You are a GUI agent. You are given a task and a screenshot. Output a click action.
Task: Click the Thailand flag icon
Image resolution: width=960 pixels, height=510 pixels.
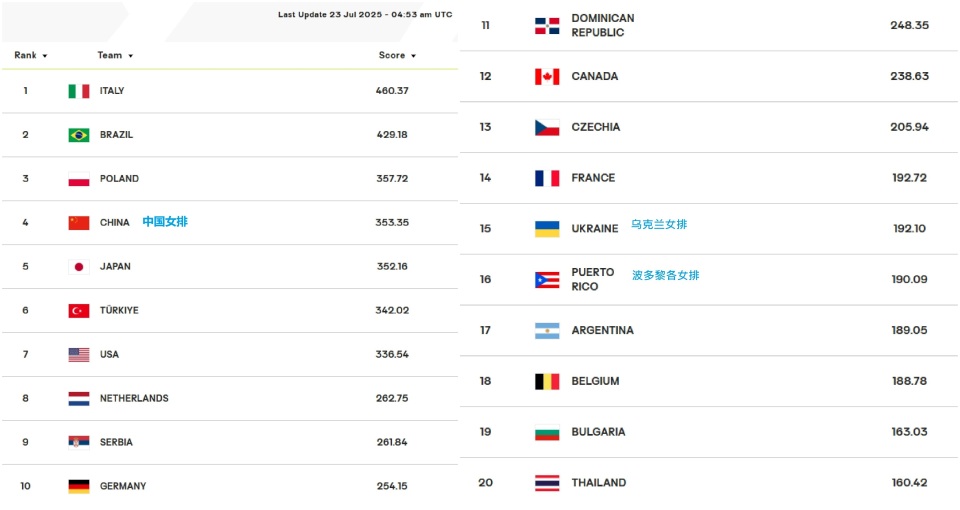pyautogui.click(x=547, y=483)
